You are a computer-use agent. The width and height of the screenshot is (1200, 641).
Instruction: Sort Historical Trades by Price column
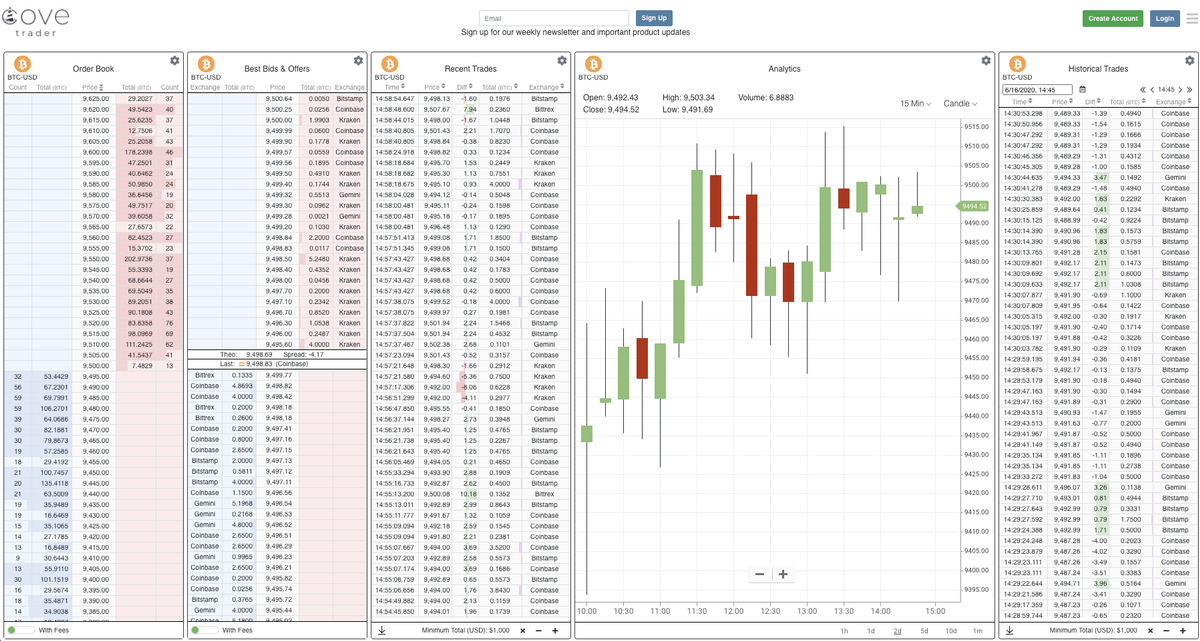(1064, 102)
